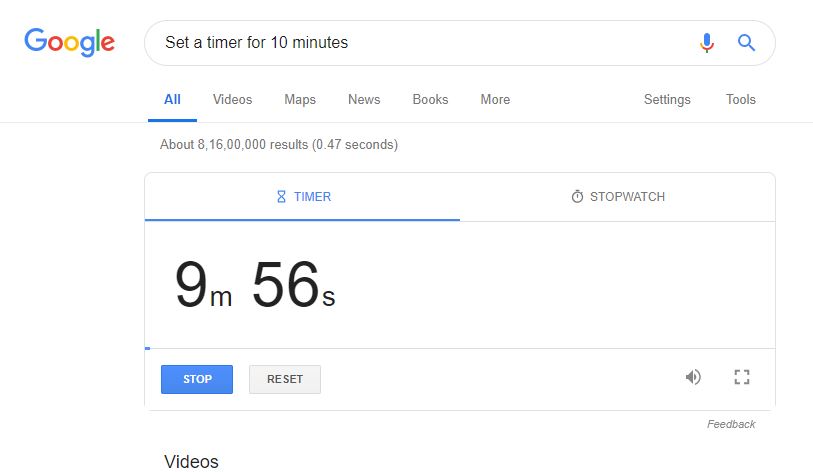Click the 9m 56s countdown display
This screenshot has height=472, width=813.
click(x=255, y=284)
